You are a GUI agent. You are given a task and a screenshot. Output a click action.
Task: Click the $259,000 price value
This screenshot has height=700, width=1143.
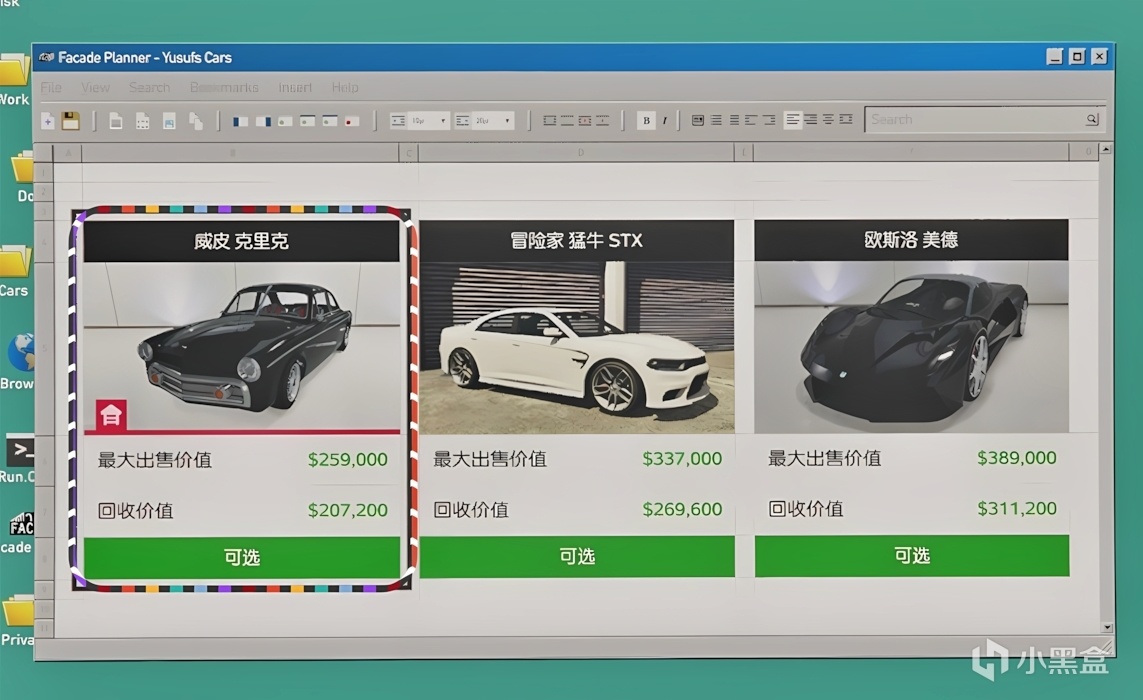[348, 459]
